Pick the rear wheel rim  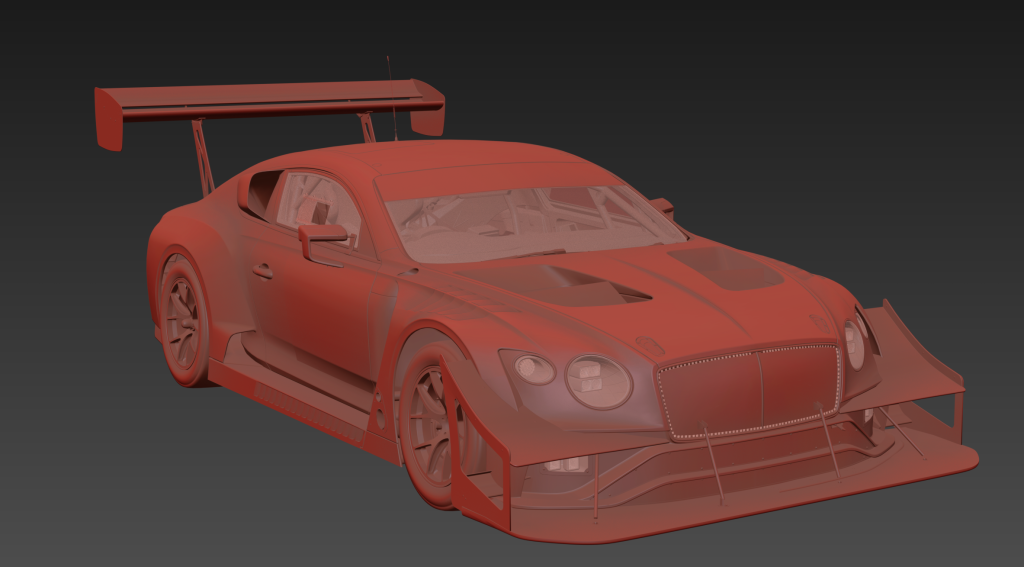coord(183,320)
